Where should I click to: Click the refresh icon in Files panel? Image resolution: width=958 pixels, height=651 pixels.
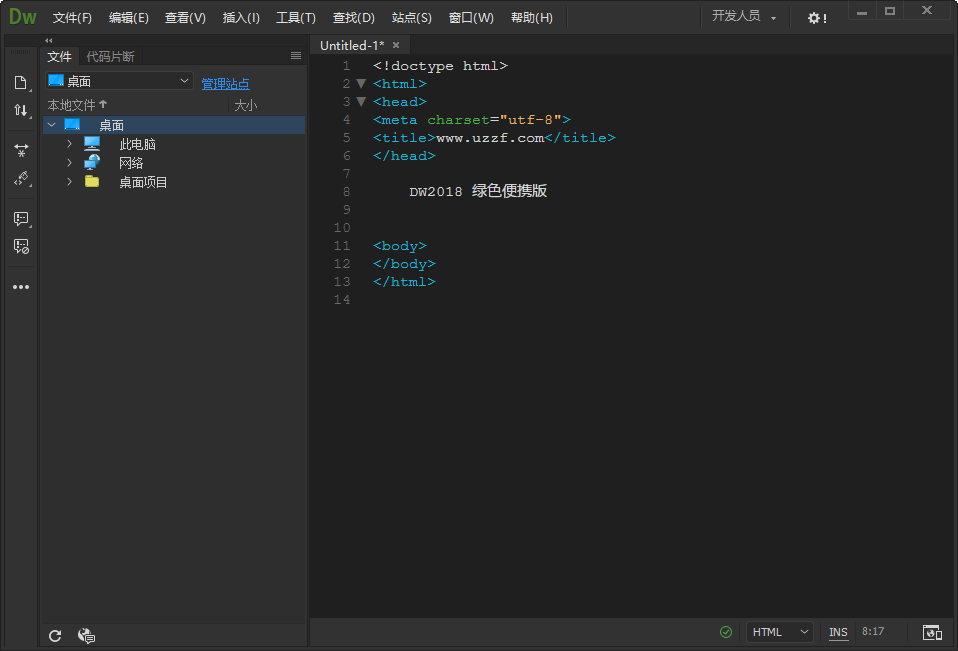[x=55, y=636]
